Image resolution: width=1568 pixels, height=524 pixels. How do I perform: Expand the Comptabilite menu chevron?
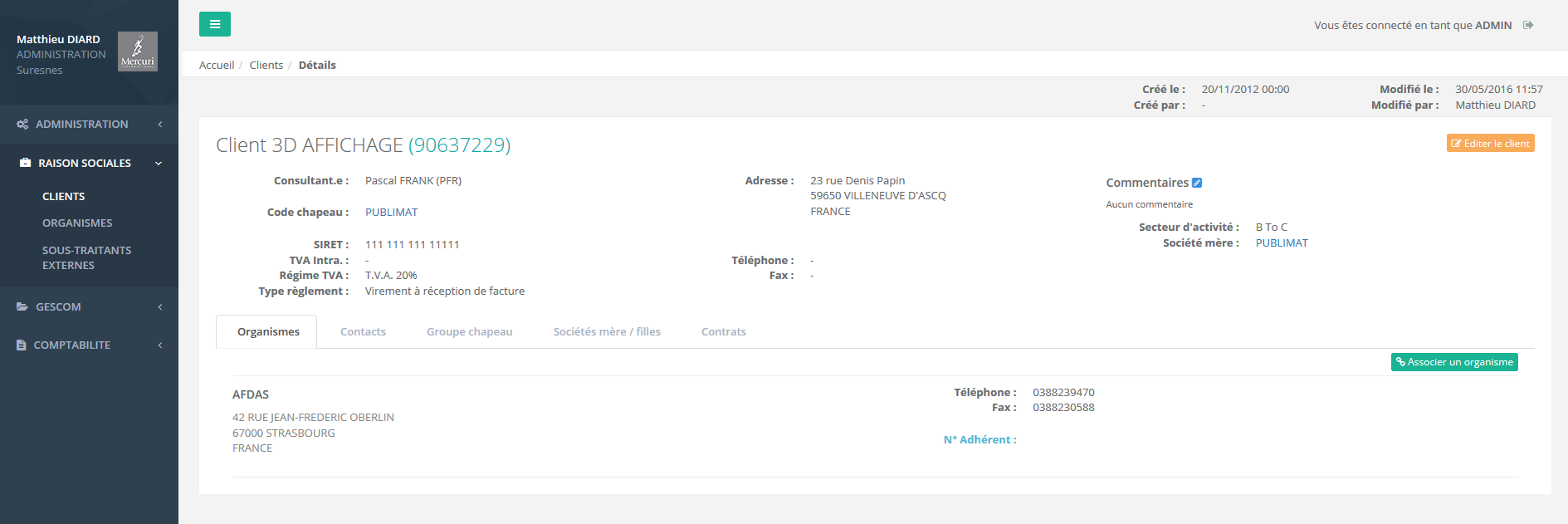click(x=160, y=345)
